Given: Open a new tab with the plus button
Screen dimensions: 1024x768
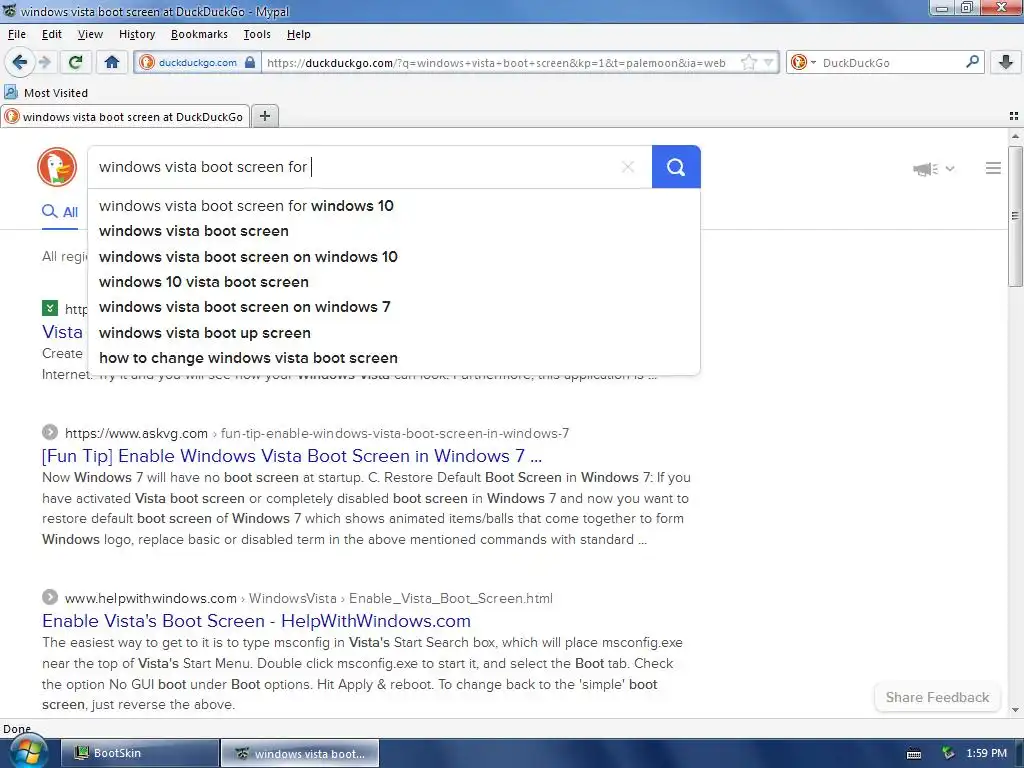Looking at the screenshot, I should [x=264, y=116].
